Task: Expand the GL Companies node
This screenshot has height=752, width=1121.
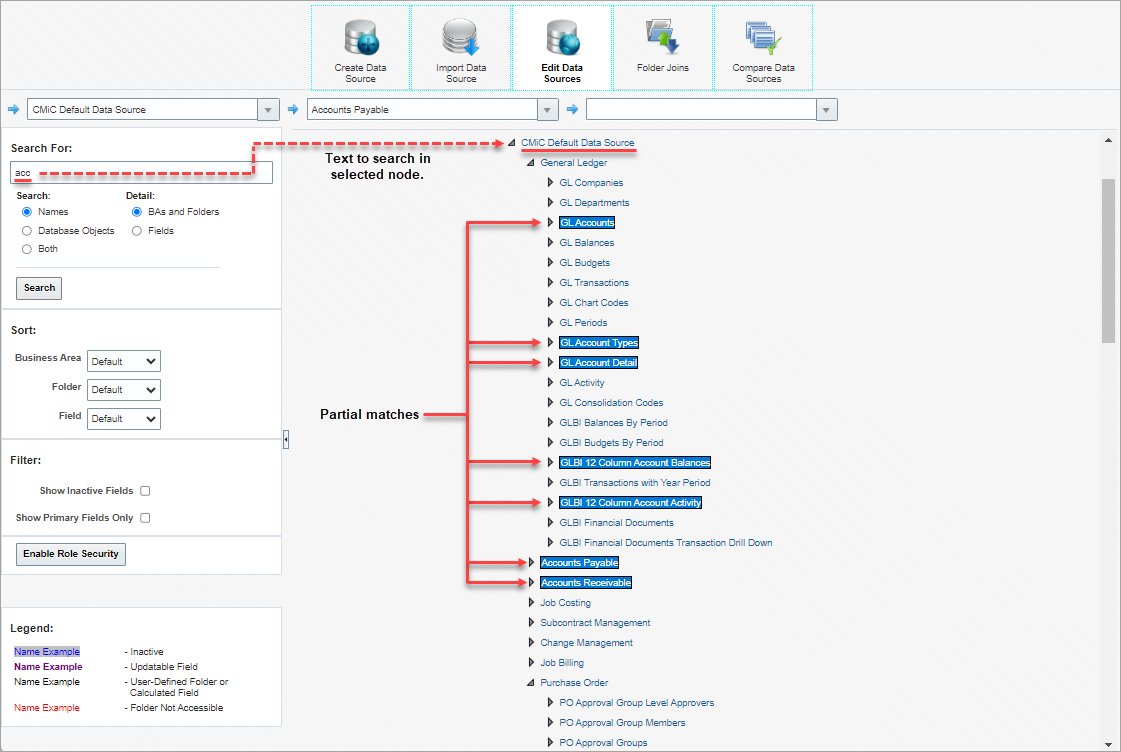Action: click(550, 182)
